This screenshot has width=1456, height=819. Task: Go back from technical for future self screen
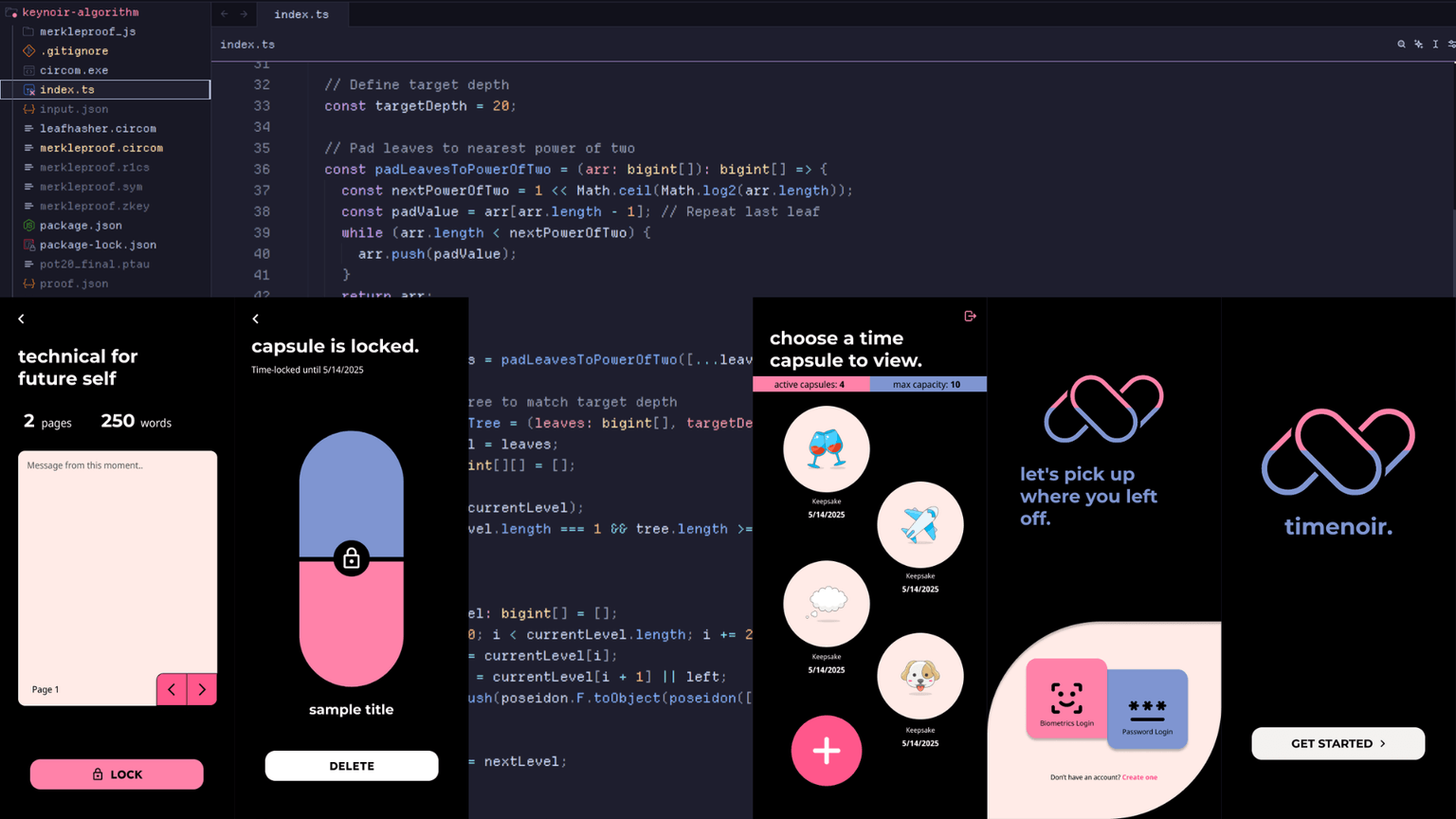(x=21, y=319)
